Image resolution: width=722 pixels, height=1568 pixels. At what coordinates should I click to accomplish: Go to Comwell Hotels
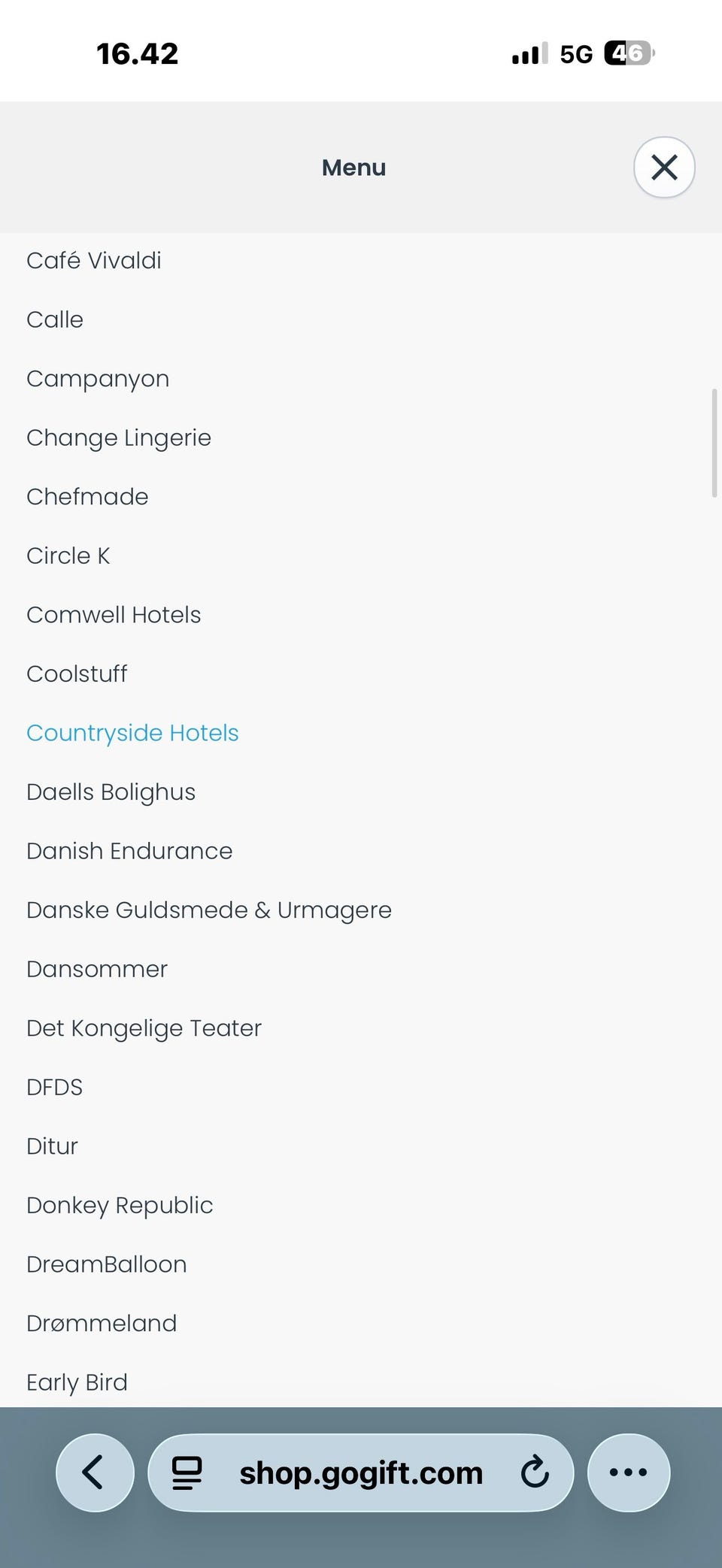point(114,615)
